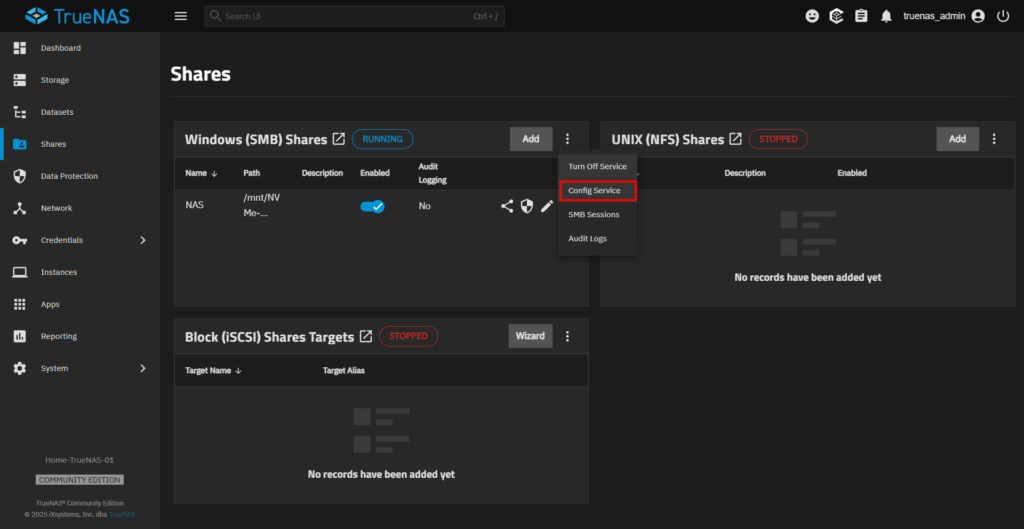Open the jobs clipboard icon in header
1024x529 pixels.
pyautogui.click(x=861, y=16)
